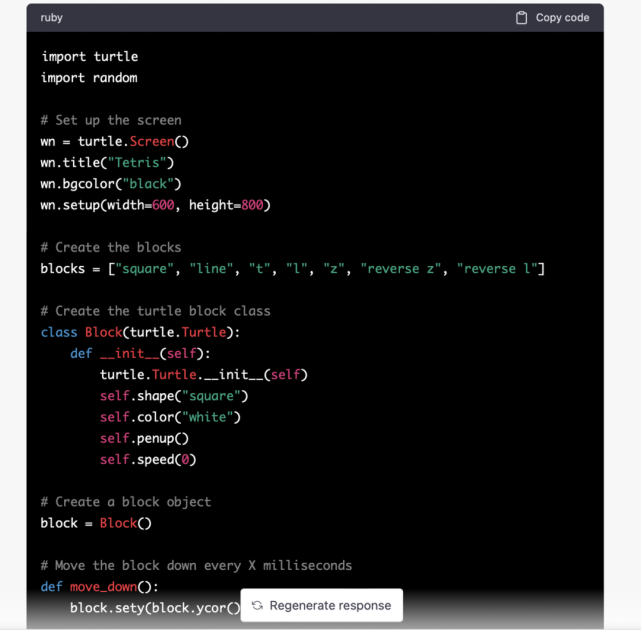Click the 'turtle.Turtle.__init__(self)' line

[204, 375]
